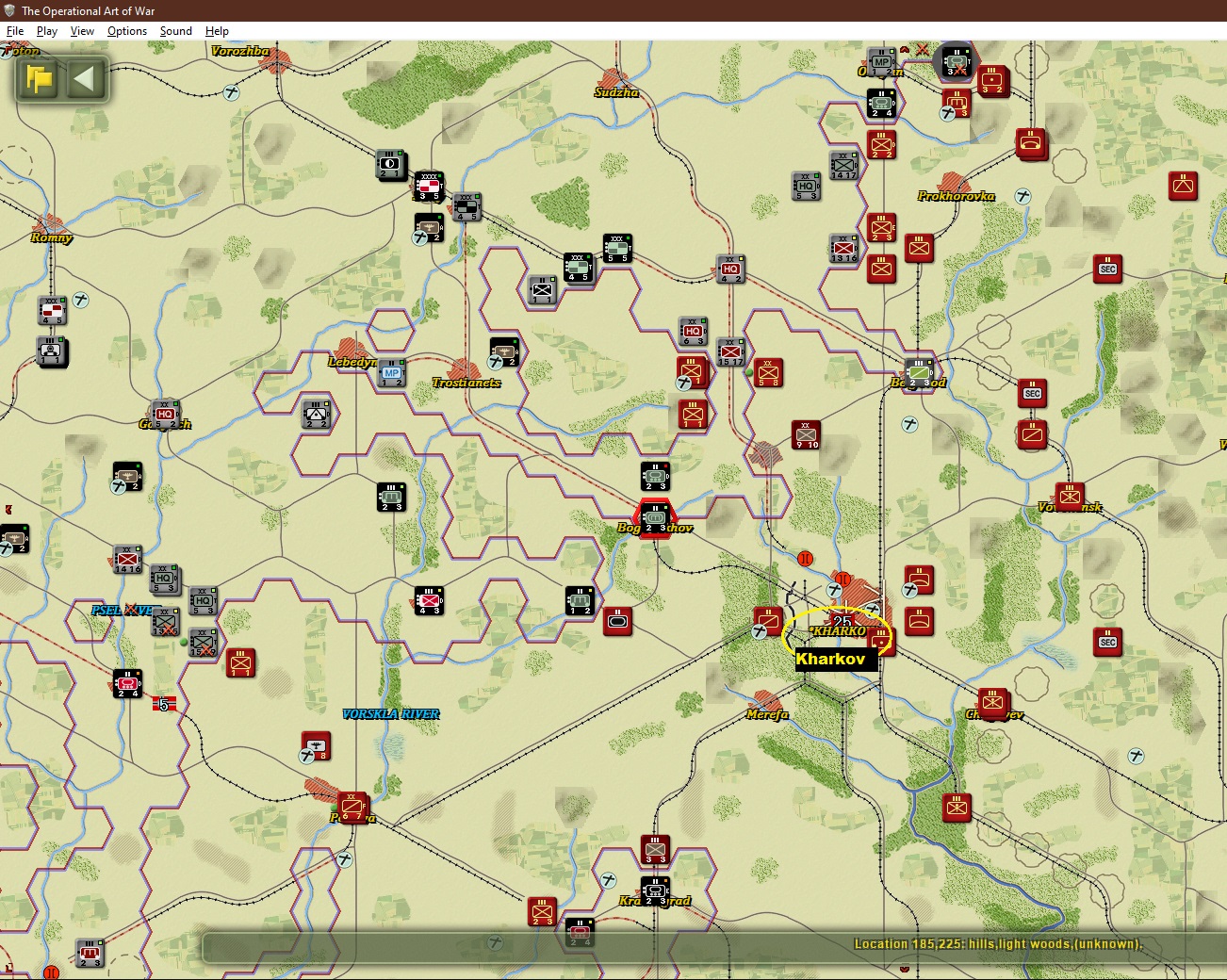Select the black infantry unit marked 4 3
The width and height of the screenshot is (1227, 980).
(x=429, y=601)
